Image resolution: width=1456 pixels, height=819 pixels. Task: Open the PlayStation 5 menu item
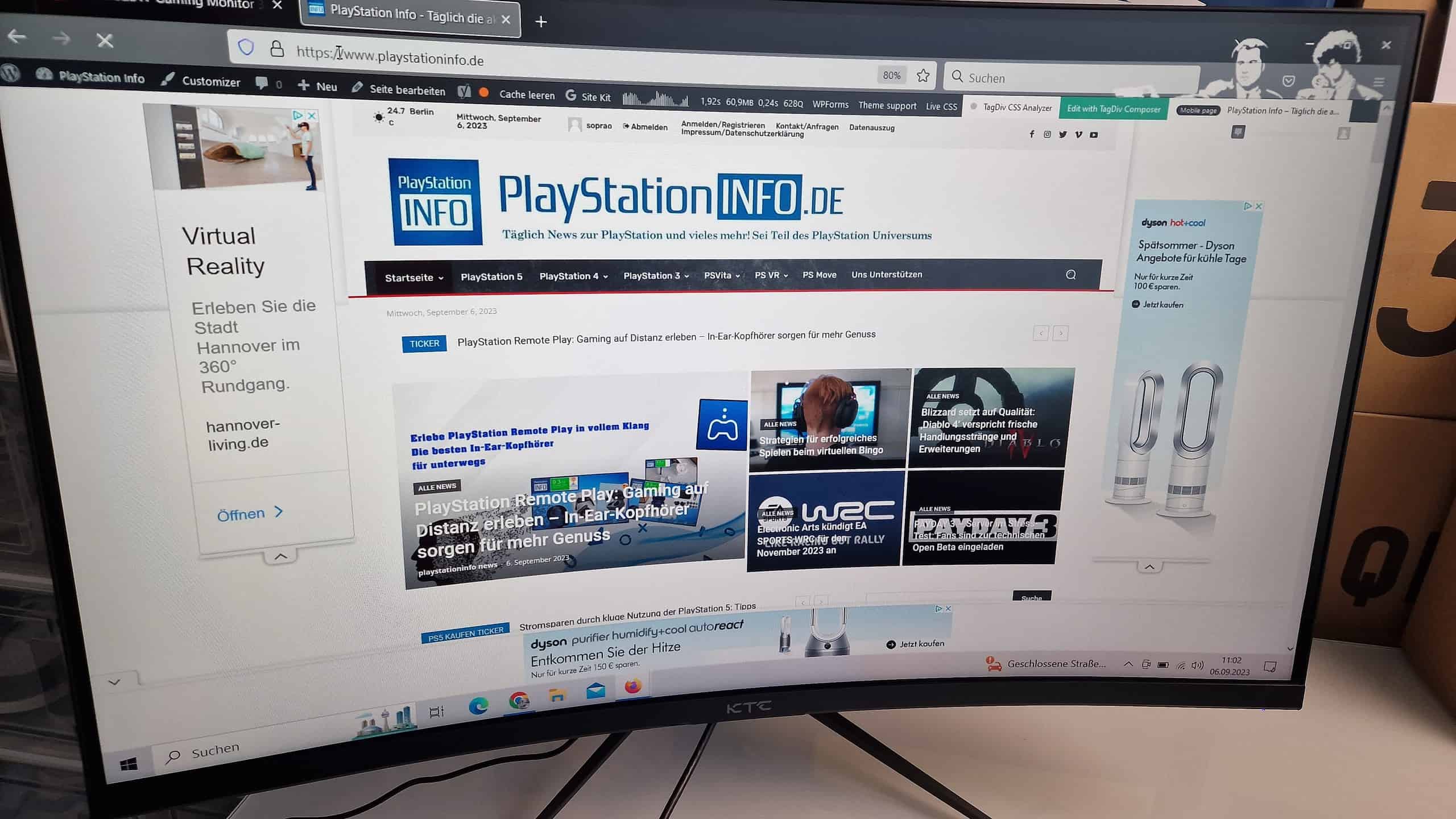491,277
